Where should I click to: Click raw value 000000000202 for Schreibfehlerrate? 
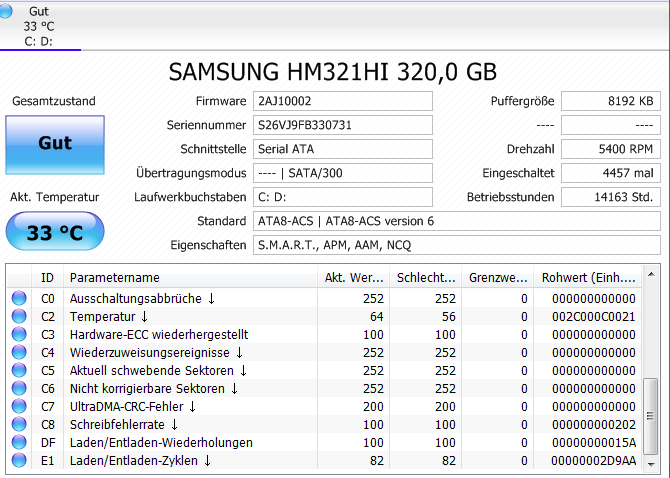coord(594,425)
